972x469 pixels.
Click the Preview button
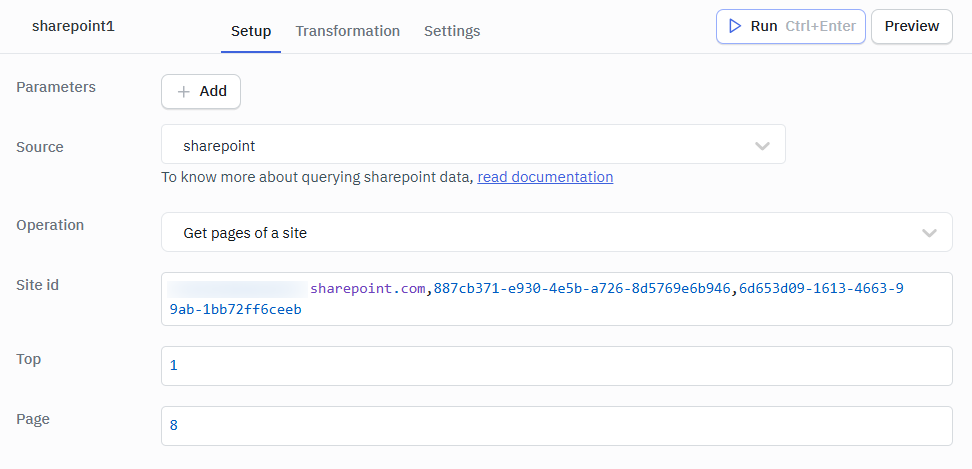pos(911,27)
